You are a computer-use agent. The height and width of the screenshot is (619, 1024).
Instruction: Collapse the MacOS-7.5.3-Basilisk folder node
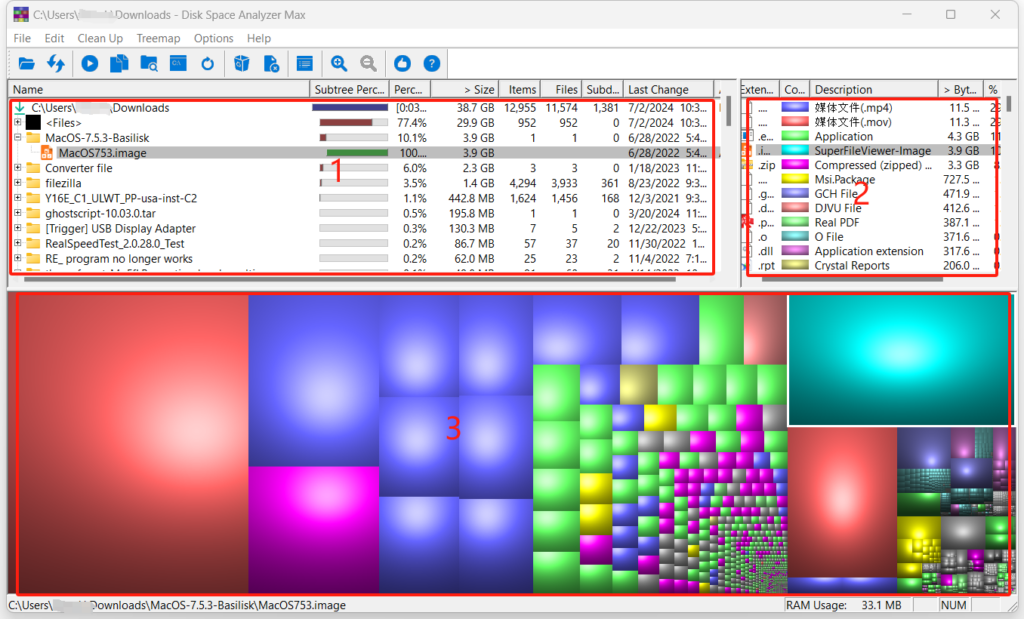click(18, 137)
